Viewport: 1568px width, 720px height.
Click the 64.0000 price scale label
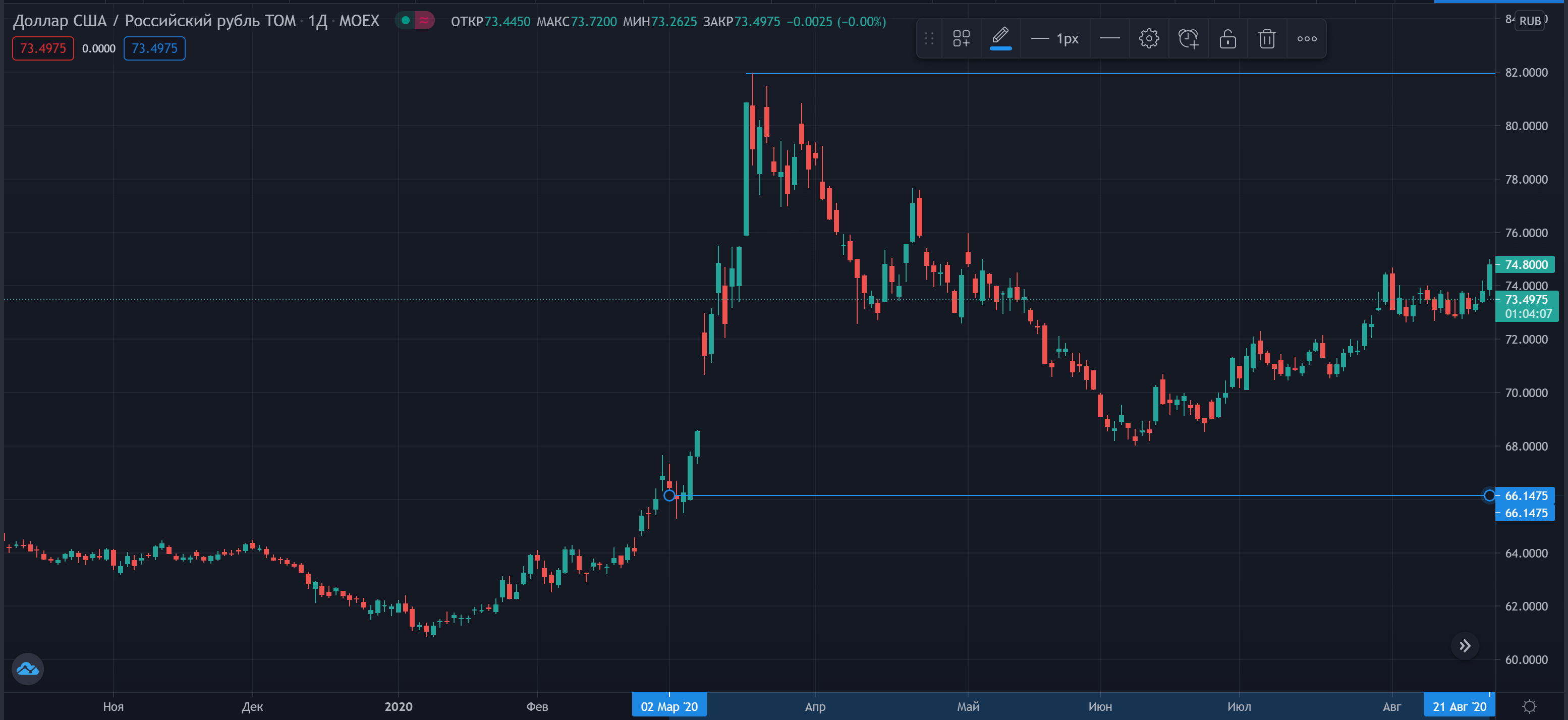(1526, 553)
